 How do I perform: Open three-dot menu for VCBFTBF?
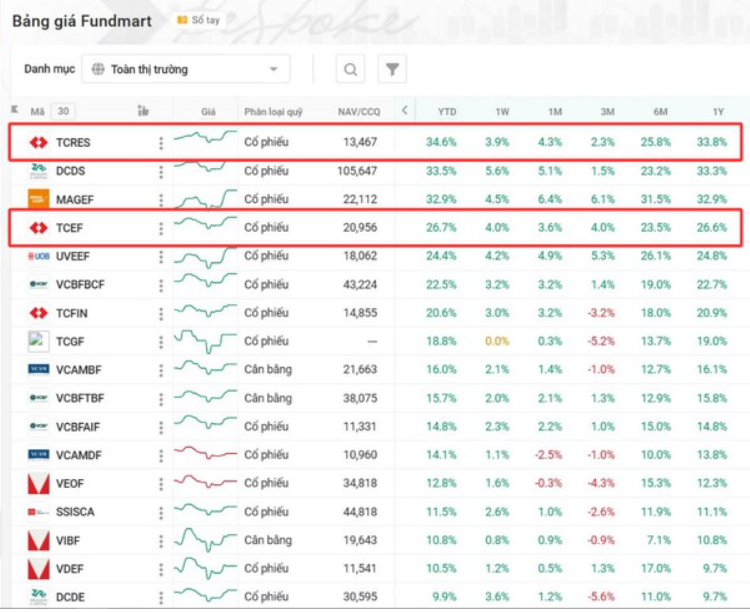point(161,399)
